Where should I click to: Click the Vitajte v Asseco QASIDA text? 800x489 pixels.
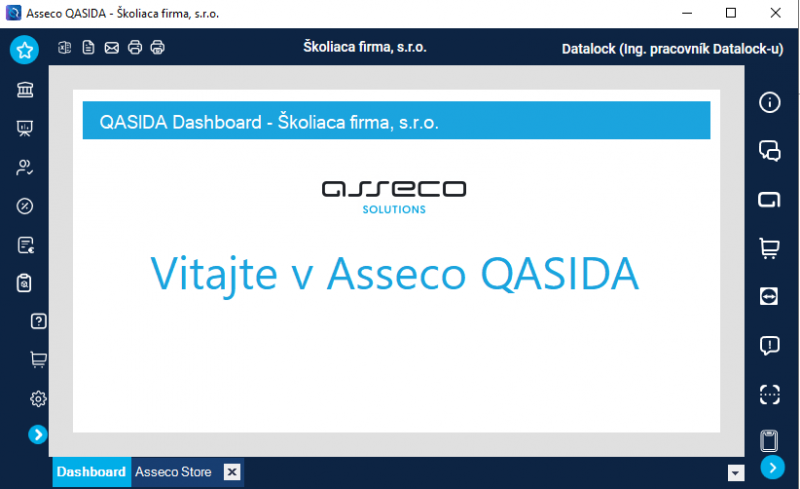[x=394, y=275]
